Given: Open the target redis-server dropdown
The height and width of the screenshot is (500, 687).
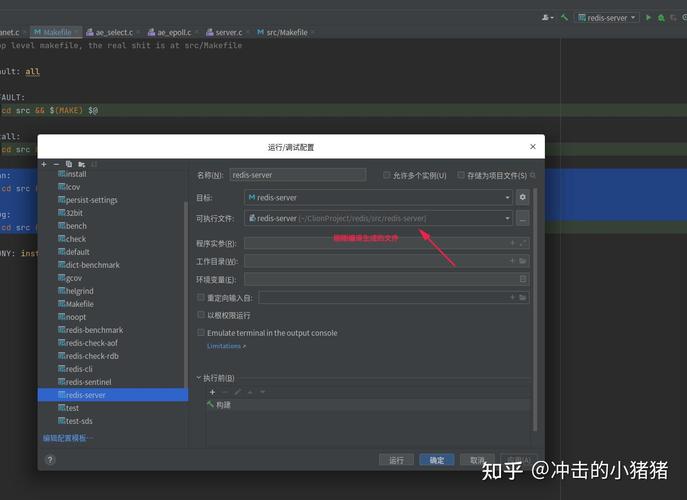Looking at the screenshot, I should click(378, 198).
